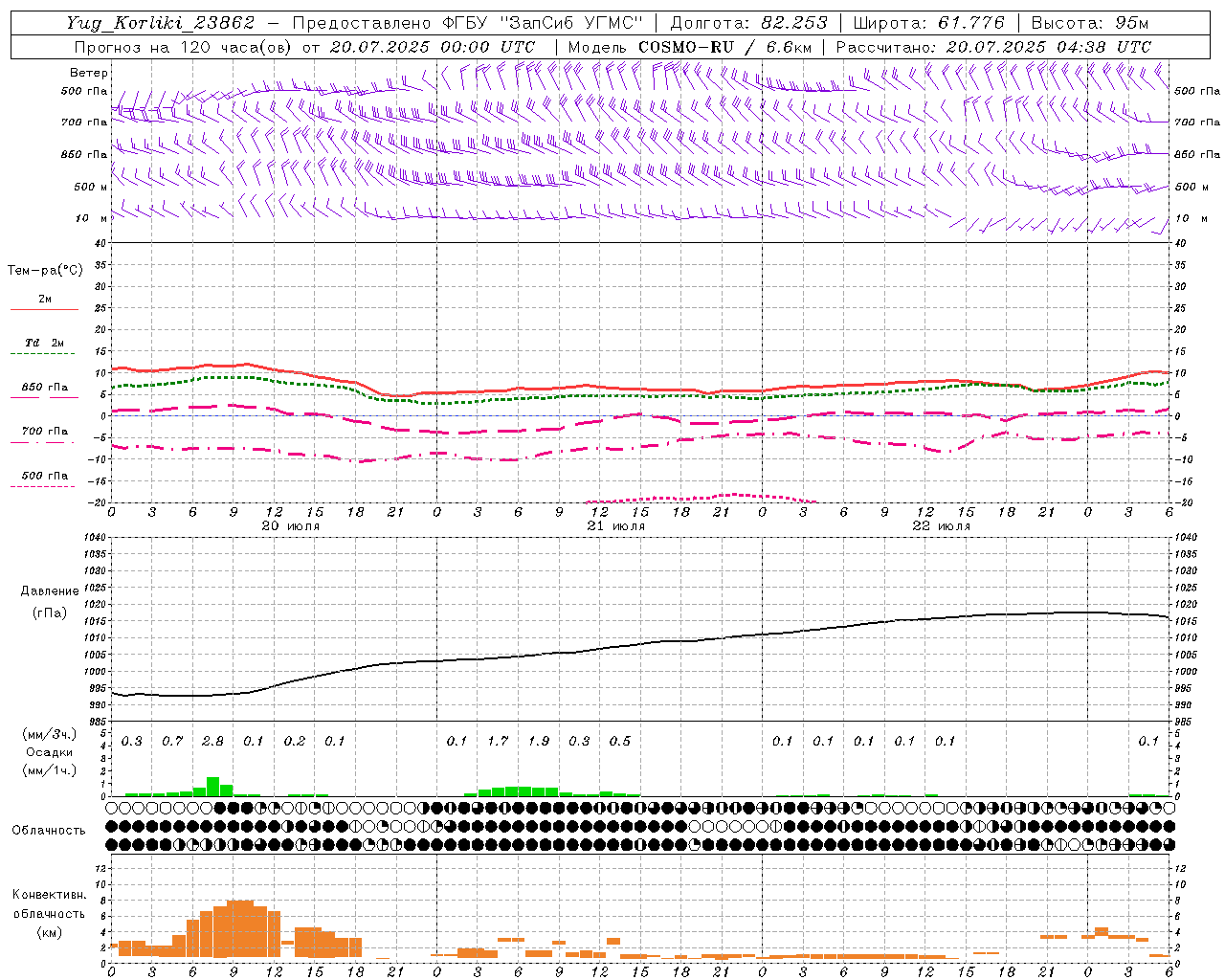This screenshot has height=980, width=1225.
Task: Click the 22 июля date label
Action: pyautogui.click(x=941, y=526)
